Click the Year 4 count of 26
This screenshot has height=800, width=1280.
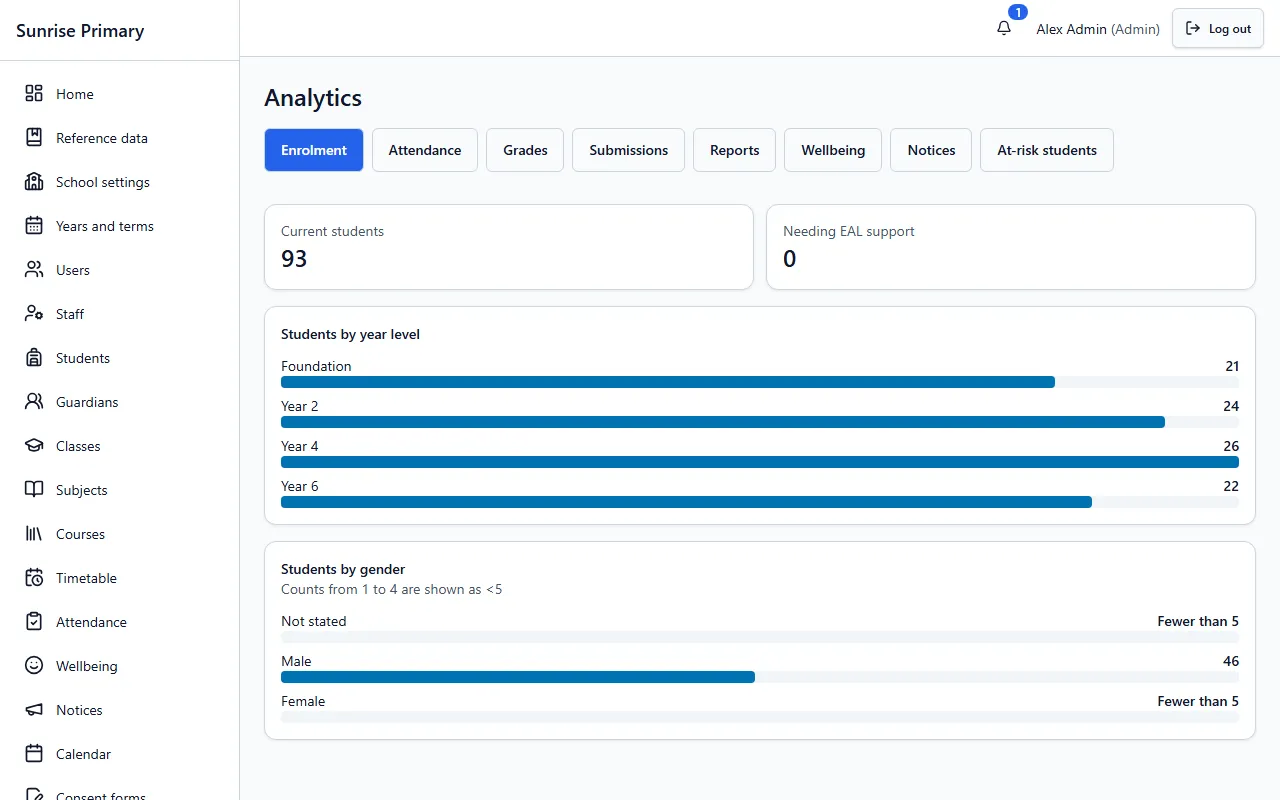point(1231,446)
